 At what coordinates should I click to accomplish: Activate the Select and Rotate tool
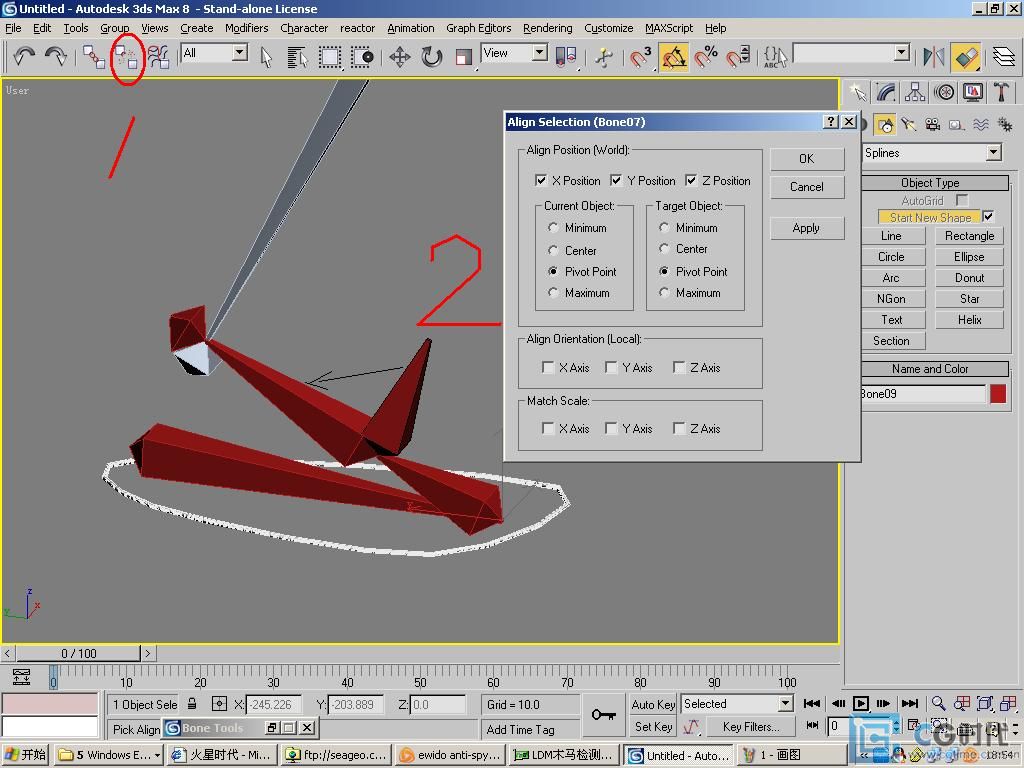[x=432, y=57]
